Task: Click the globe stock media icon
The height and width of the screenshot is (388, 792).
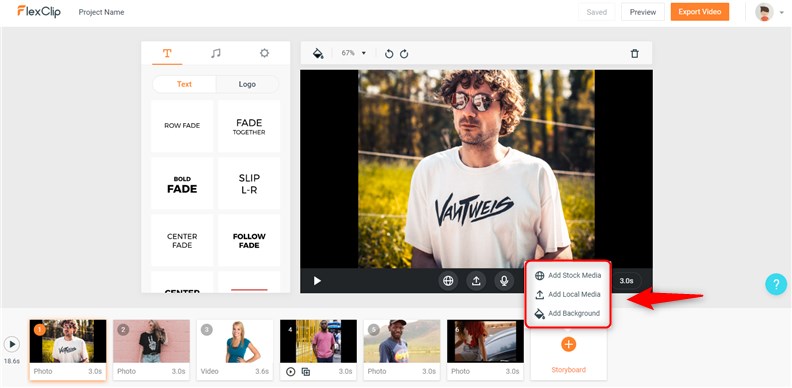Action: 448,281
